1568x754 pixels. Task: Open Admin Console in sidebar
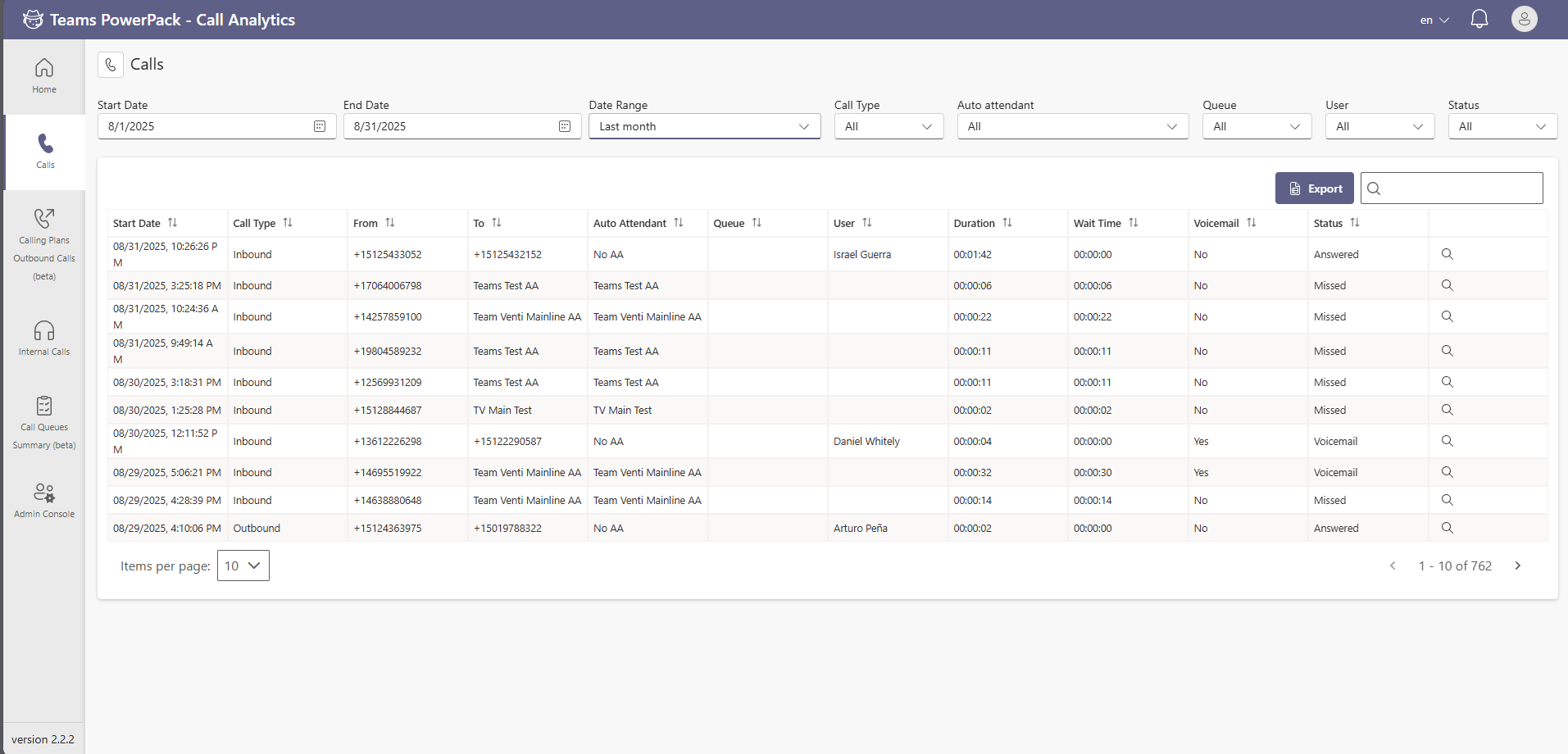tap(44, 501)
